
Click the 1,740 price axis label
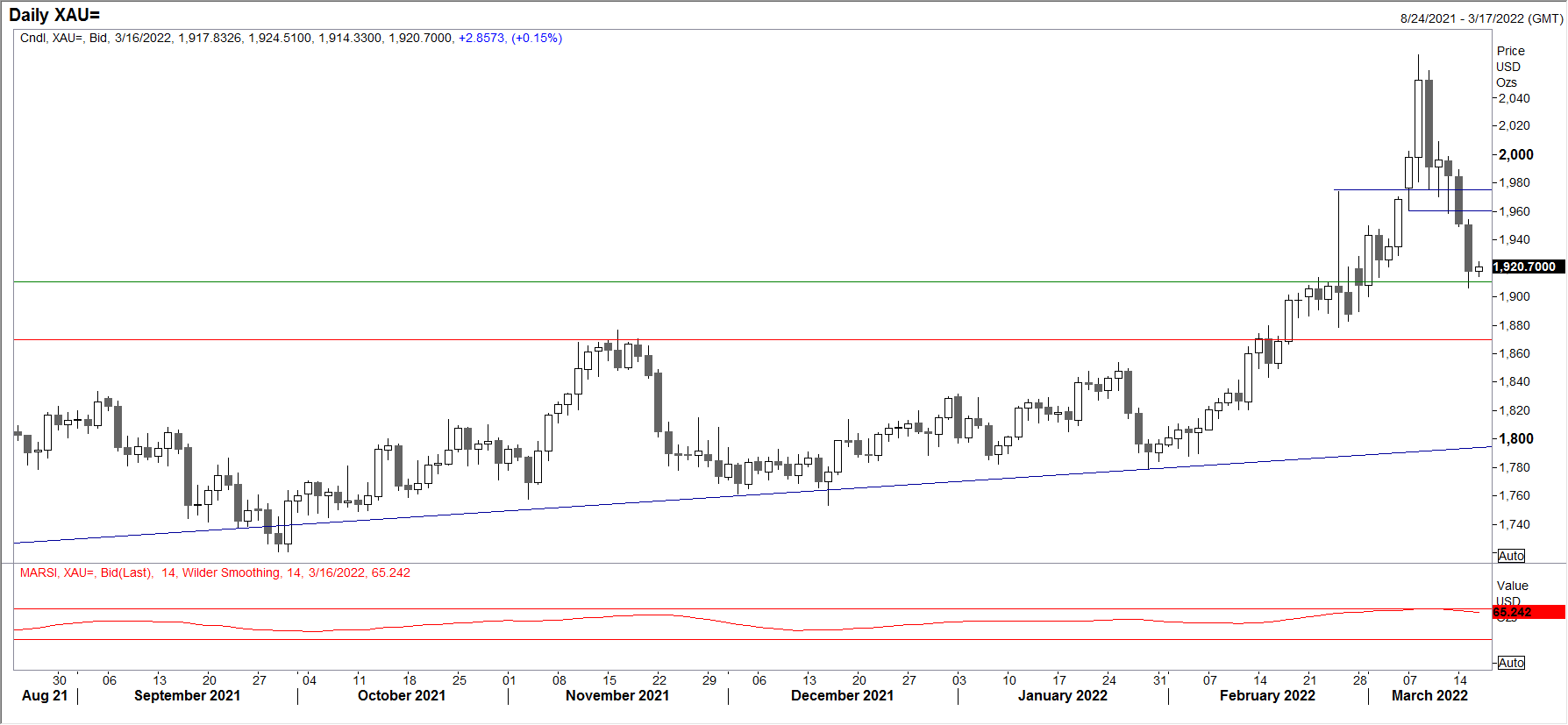(x=1515, y=524)
